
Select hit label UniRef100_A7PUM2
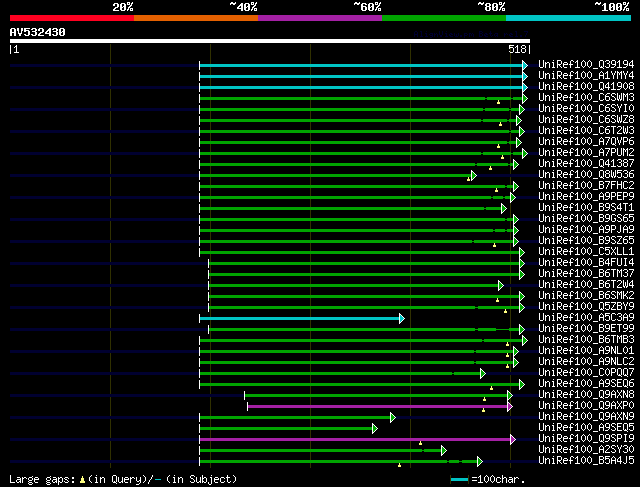(586, 153)
